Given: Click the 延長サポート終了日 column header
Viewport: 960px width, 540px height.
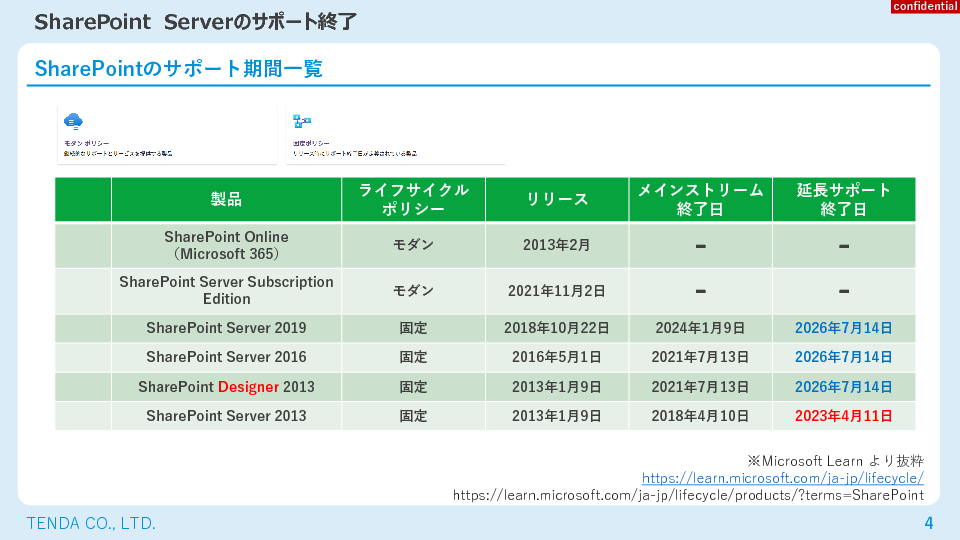Looking at the screenshot, I should pos(843,199).
